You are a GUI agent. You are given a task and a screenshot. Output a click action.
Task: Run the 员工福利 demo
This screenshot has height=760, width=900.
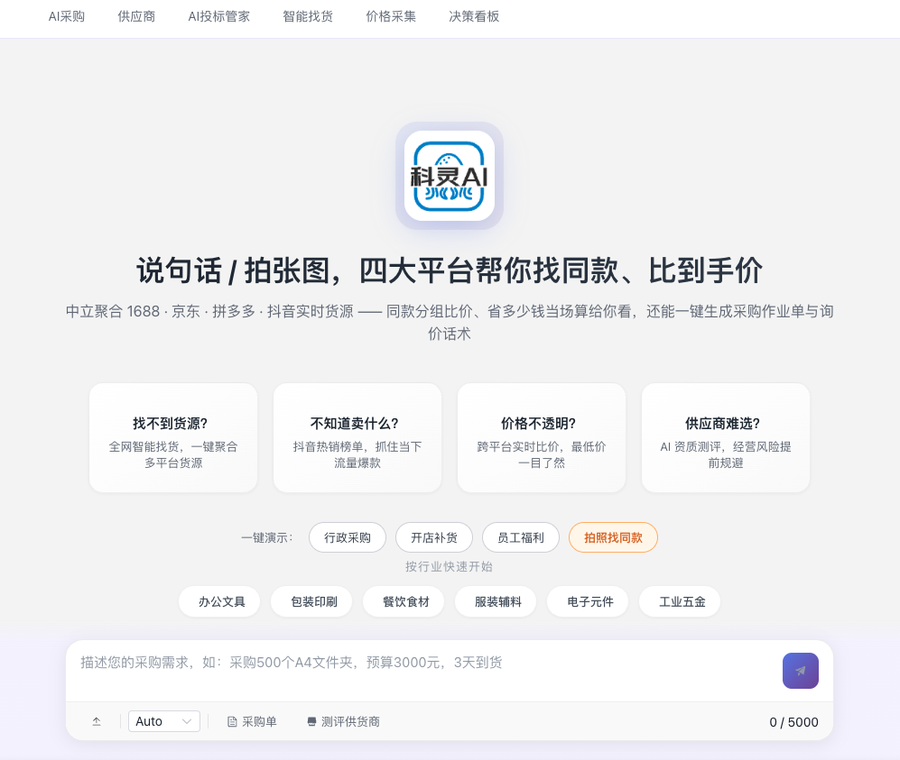pos(521,538)
